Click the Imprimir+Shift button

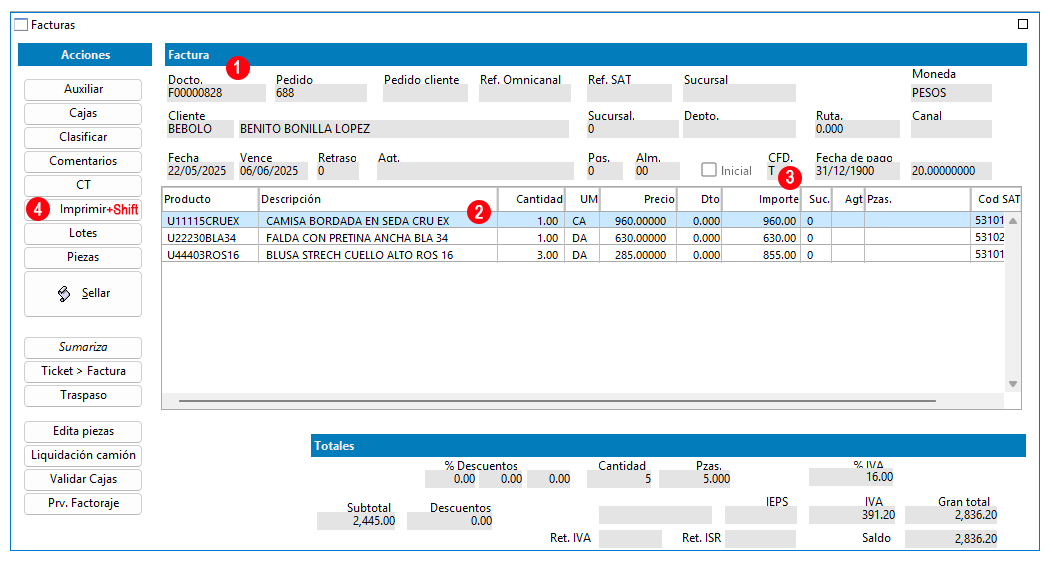pos(83,210)
